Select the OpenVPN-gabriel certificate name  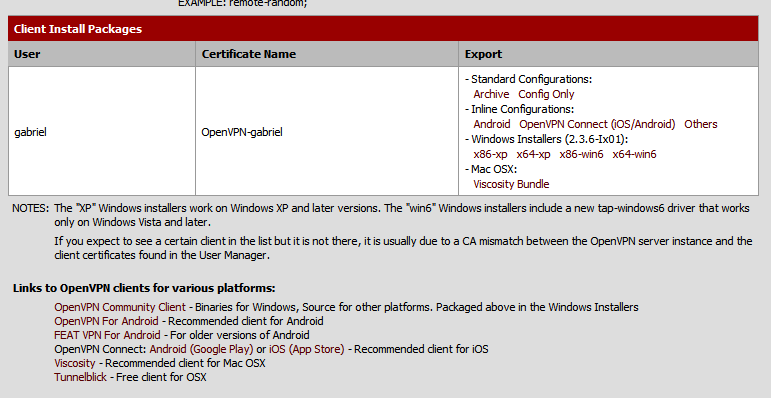(x=242, y=132)
